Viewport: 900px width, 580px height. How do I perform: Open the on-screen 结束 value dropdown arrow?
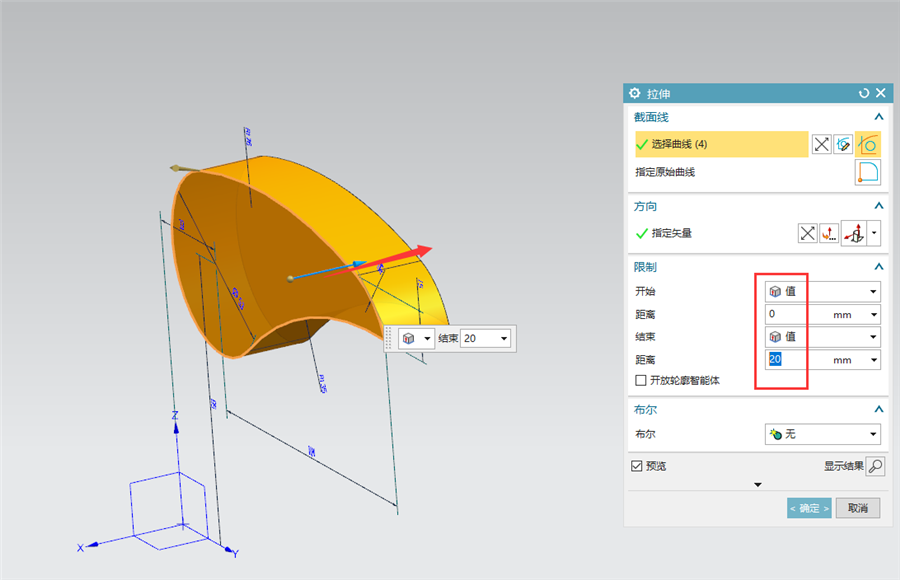(x=504, y=339)
